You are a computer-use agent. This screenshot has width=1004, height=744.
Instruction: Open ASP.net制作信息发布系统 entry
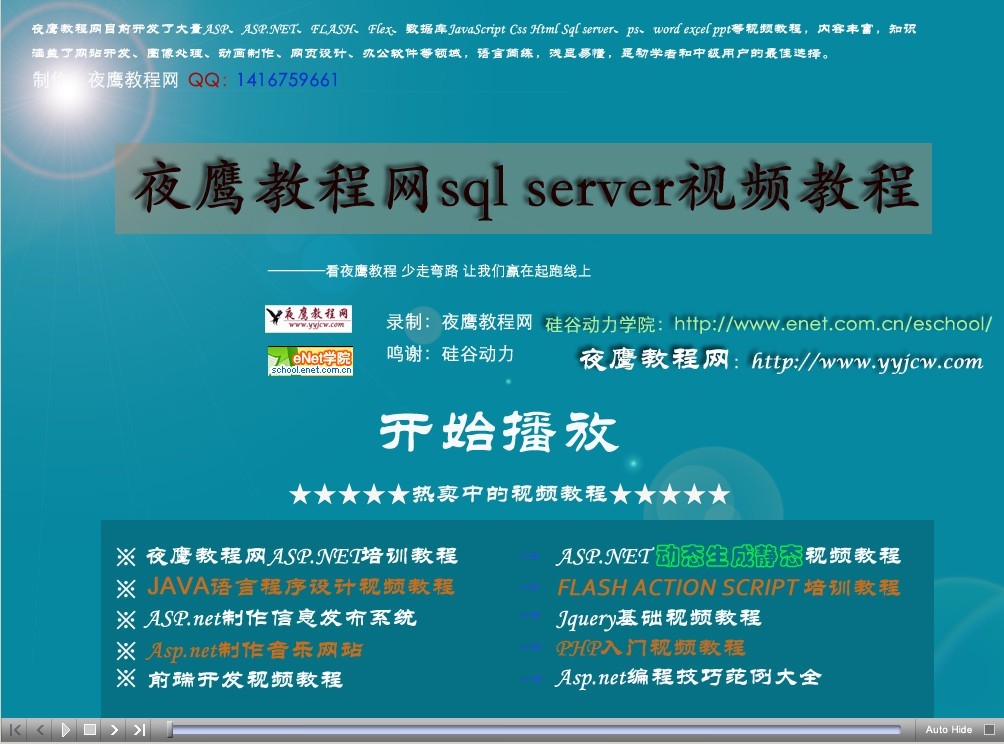(x=280, y=619)
